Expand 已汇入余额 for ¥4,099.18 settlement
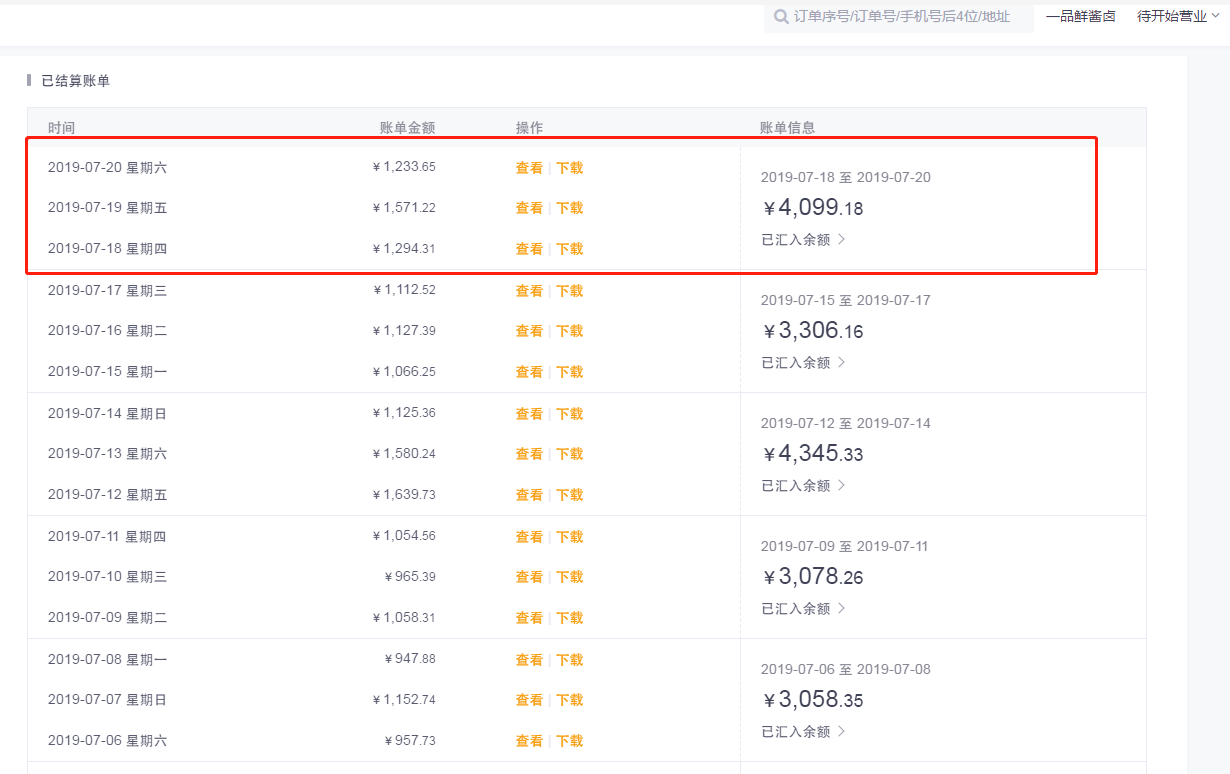Screen dimensions: 1230x774 [804, 240]
